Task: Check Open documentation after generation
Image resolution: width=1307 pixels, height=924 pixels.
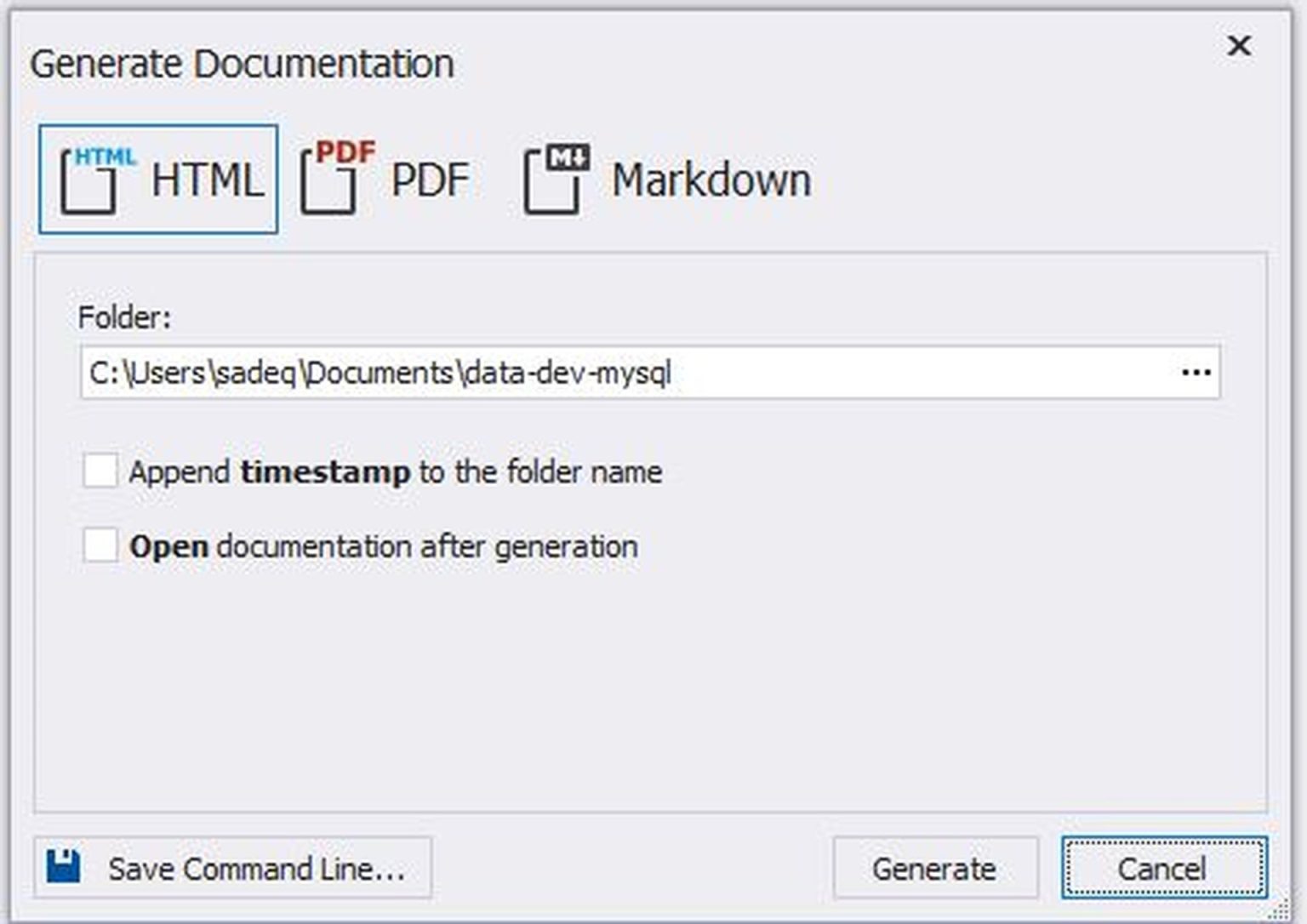Action: tap(100, 545)
